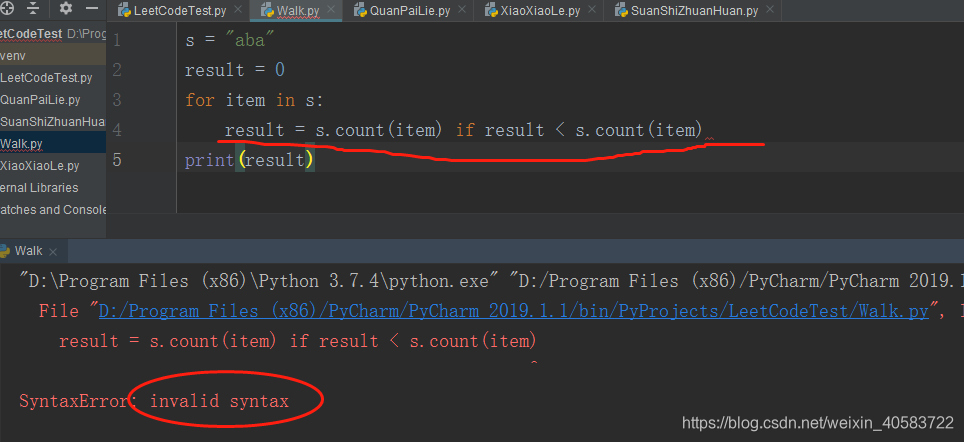Open the Walk.py file path link in console
The height and width of the screenshot is (442, 964).
click(513, 312)
